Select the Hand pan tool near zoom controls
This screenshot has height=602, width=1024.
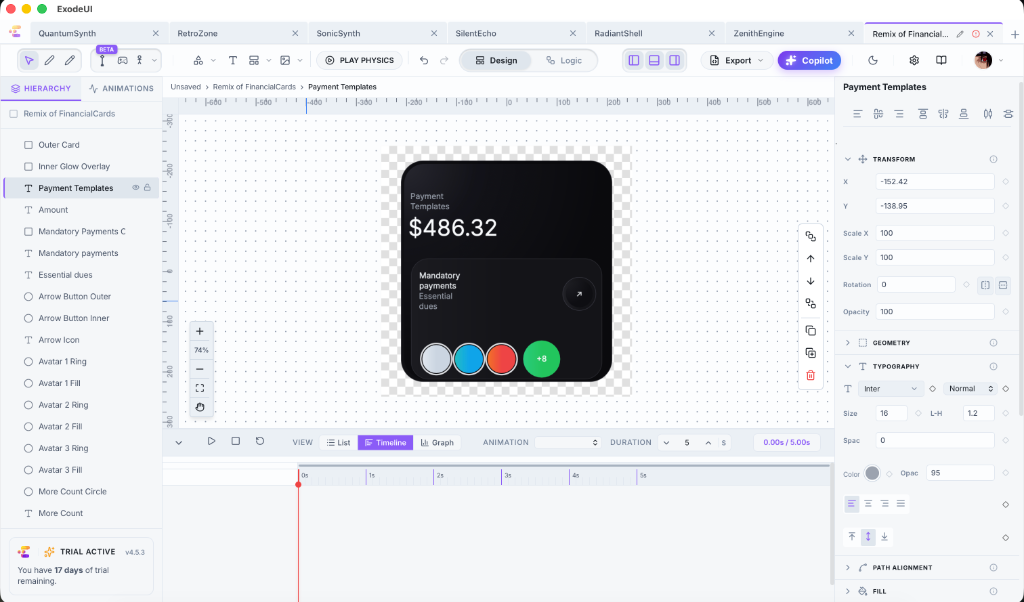(201, 407)
